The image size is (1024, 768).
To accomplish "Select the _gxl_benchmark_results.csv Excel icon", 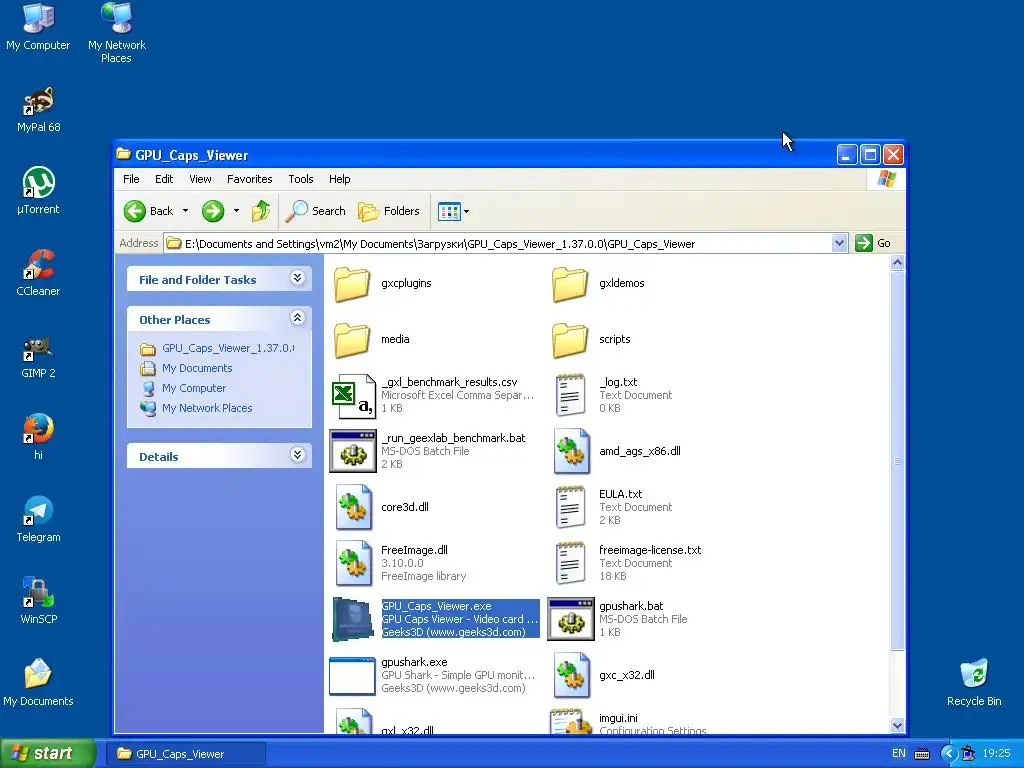I will (353, 396).
